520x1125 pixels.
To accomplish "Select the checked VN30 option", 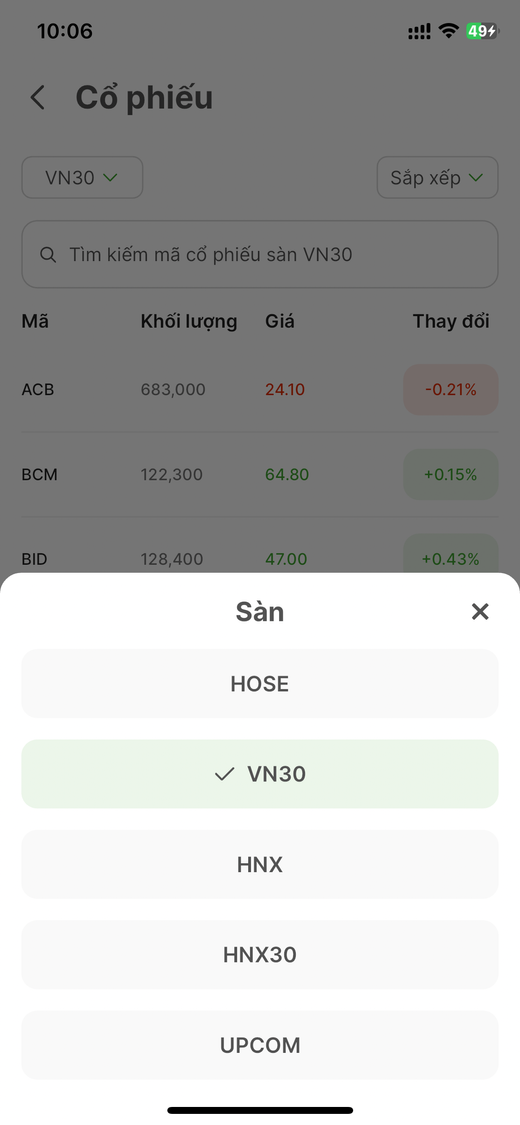I will pos(260,774).
